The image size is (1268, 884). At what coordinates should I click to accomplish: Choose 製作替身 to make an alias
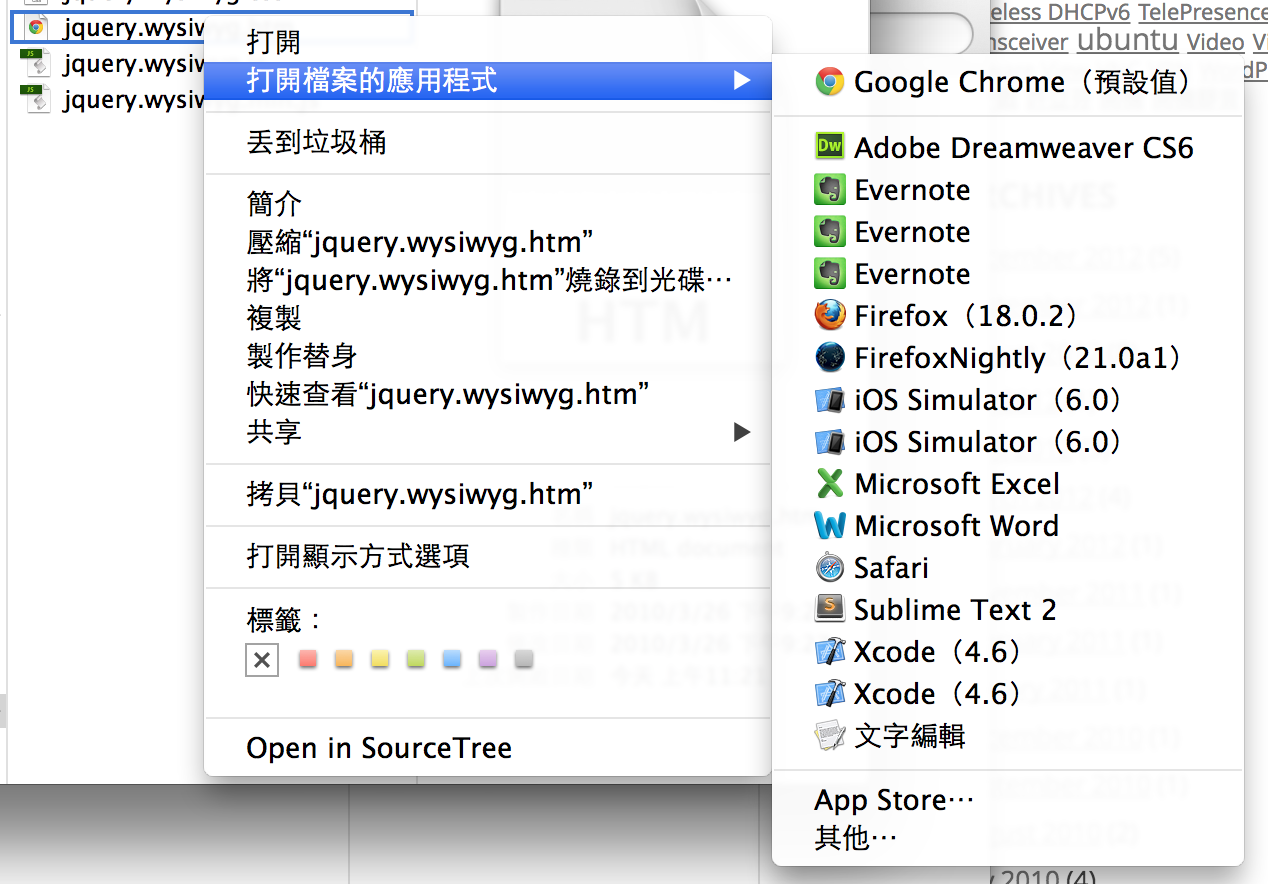(x=488, y=356)
